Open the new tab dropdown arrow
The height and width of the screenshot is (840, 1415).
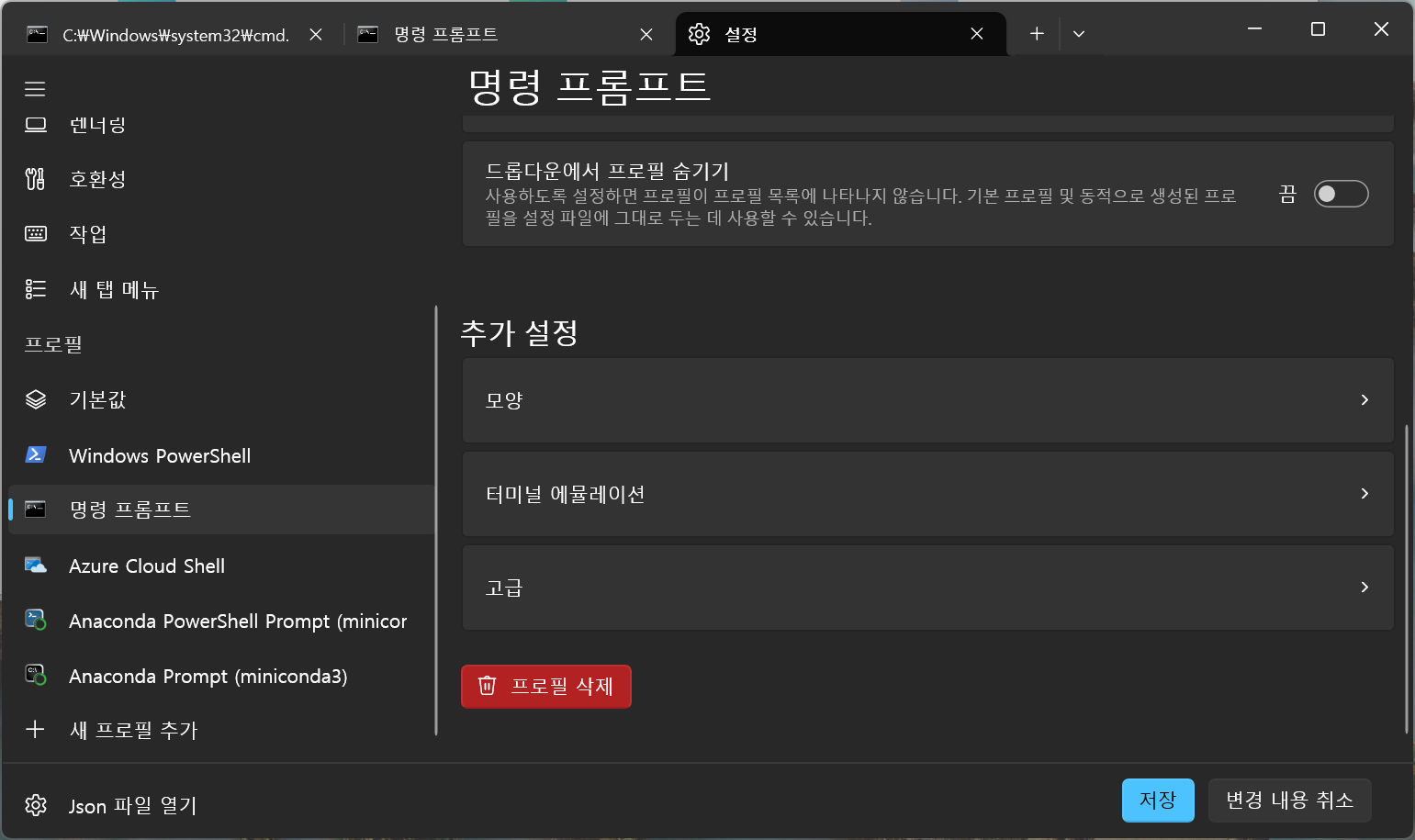point(1079,34)
